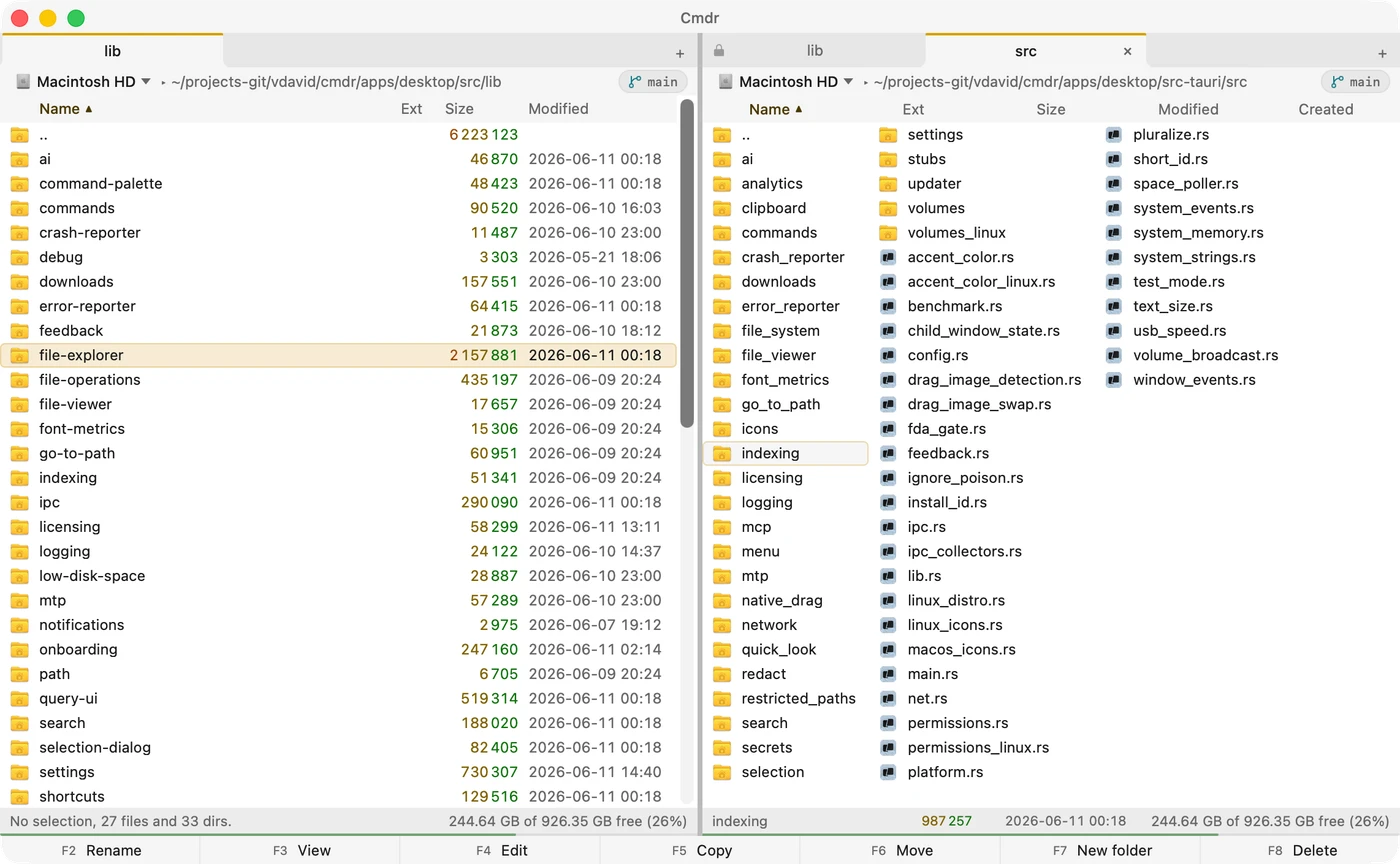Click F7 New folder button

click(x=1100, y=850)
